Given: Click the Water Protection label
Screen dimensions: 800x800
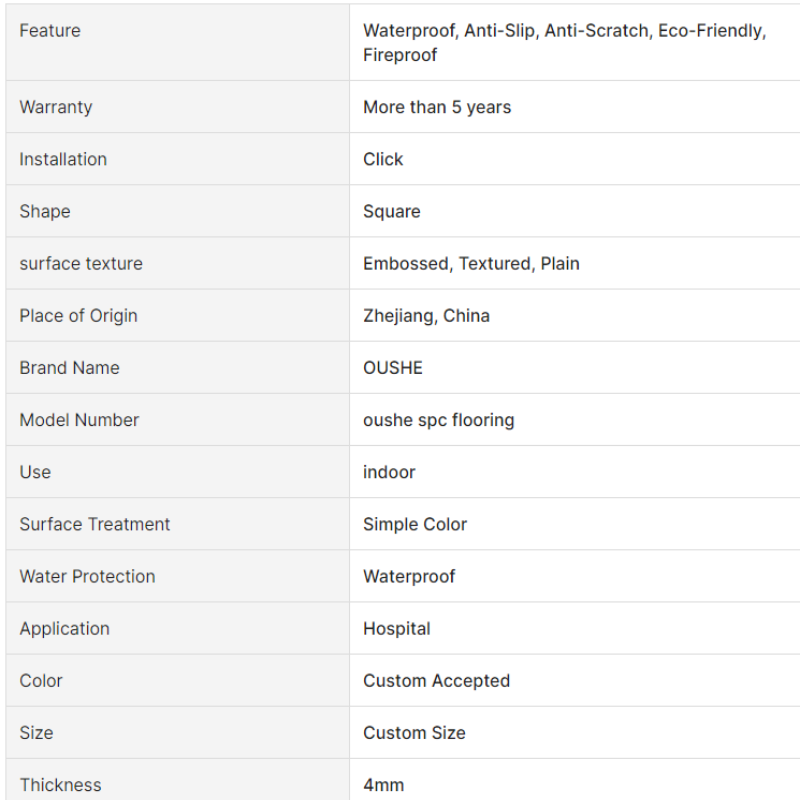Looking at the screenshot, I should (87, 577).
